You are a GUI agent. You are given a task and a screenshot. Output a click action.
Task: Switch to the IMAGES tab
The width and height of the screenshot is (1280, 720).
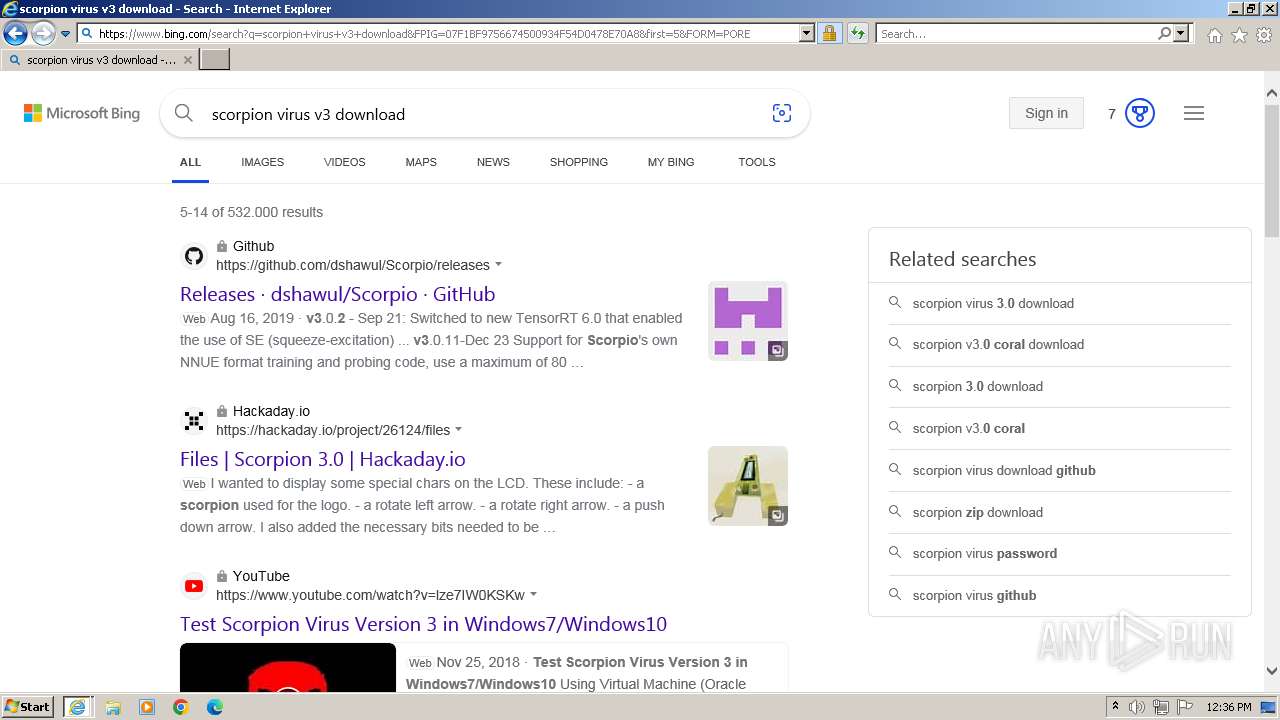(262, 162)
